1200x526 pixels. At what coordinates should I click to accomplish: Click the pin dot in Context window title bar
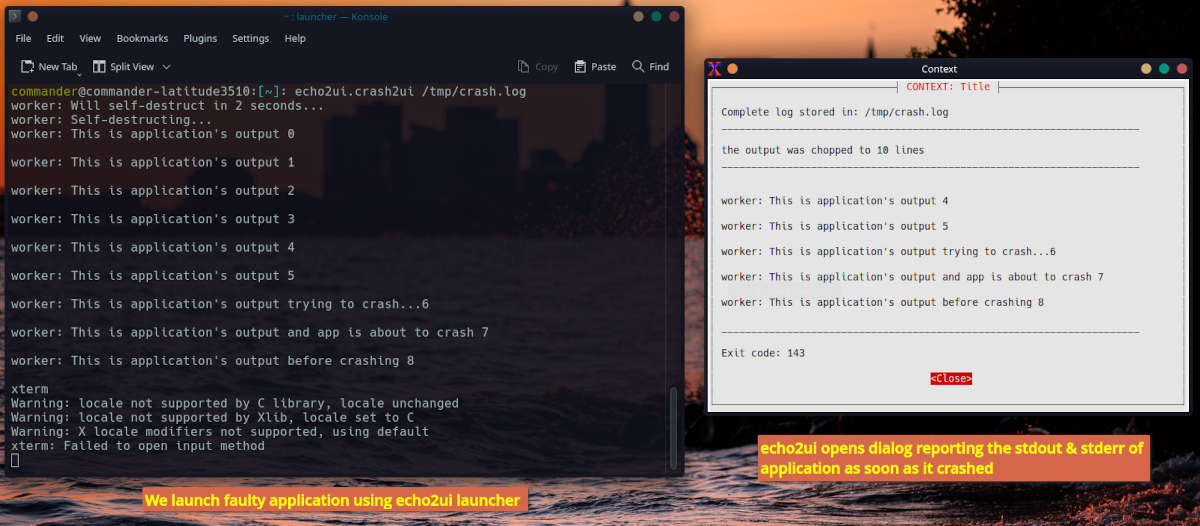click(732, 69)
